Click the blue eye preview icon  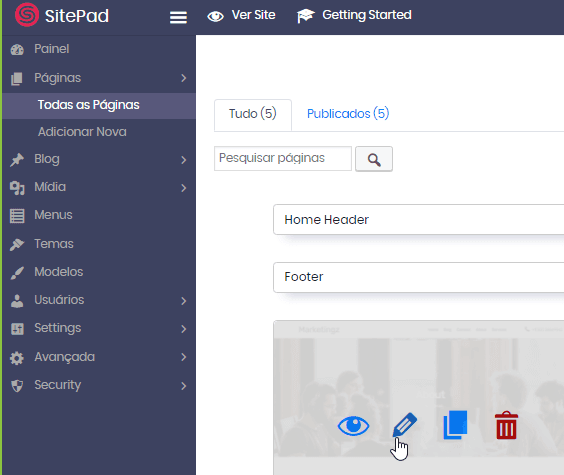click(x=353, y=426)
